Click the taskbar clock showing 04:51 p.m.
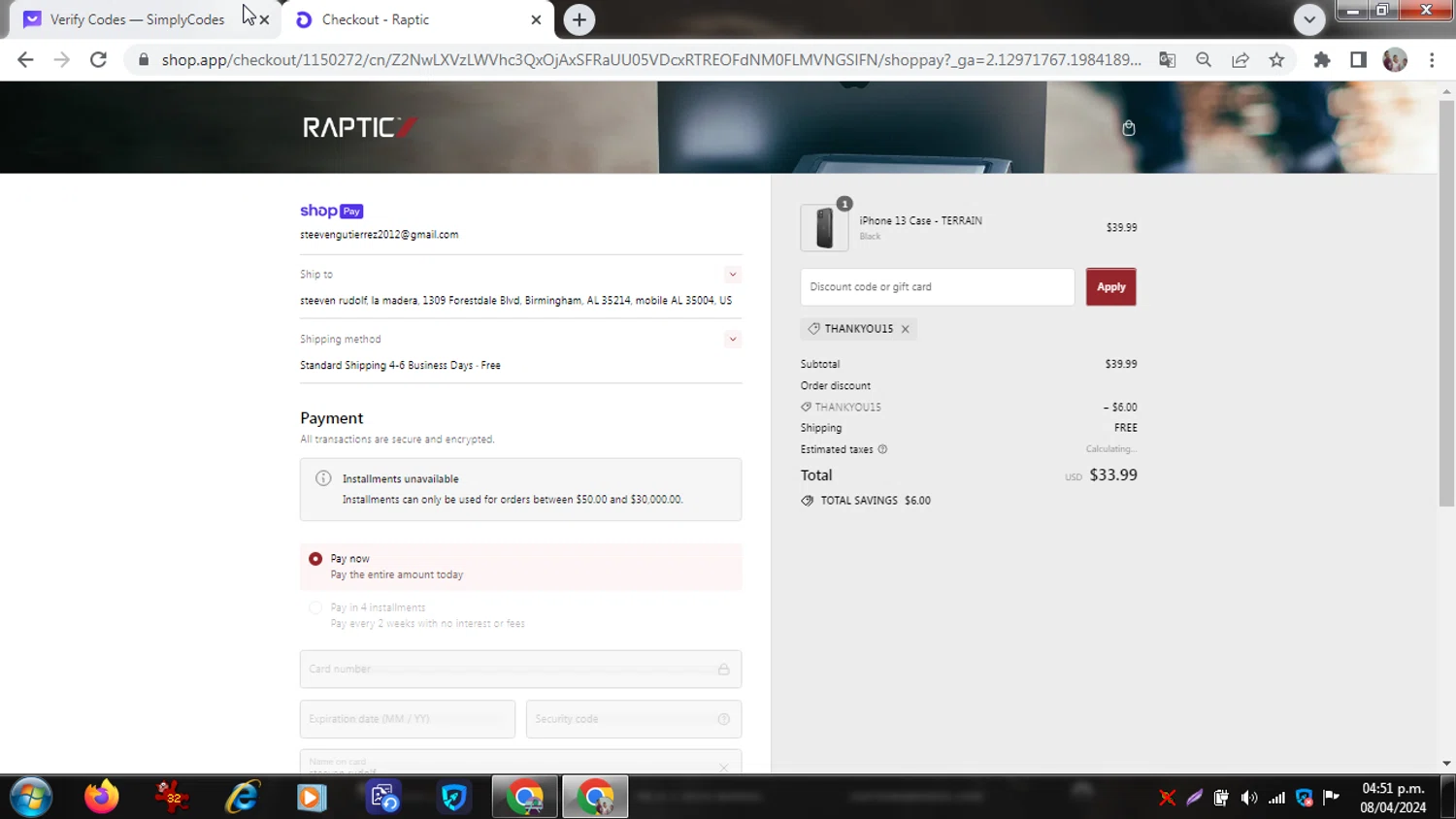The width and height of the screenshot is (1456, 819). pyautogui.click(x=1393, y=788)
